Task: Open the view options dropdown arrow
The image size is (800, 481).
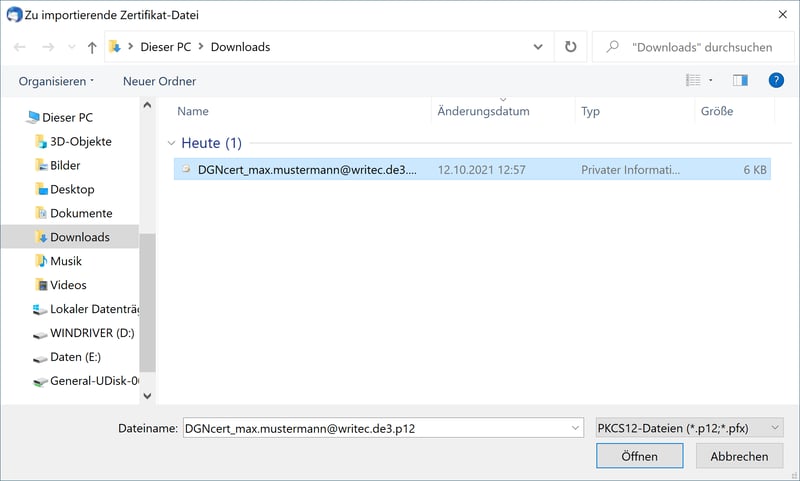Action: coord(711,80)
